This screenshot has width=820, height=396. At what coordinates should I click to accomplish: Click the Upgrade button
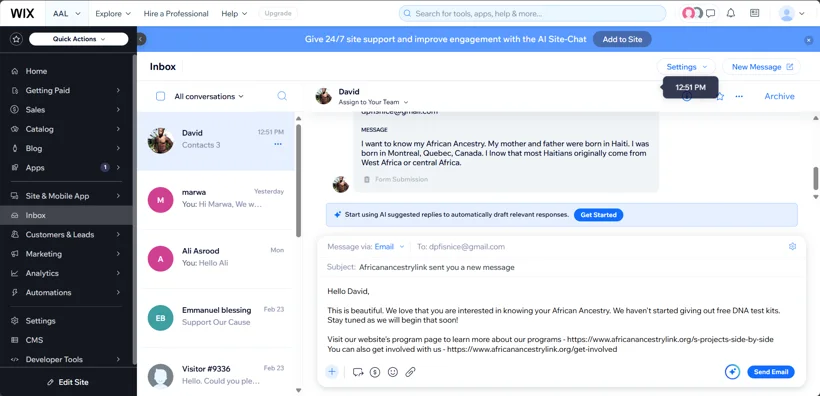278,14
